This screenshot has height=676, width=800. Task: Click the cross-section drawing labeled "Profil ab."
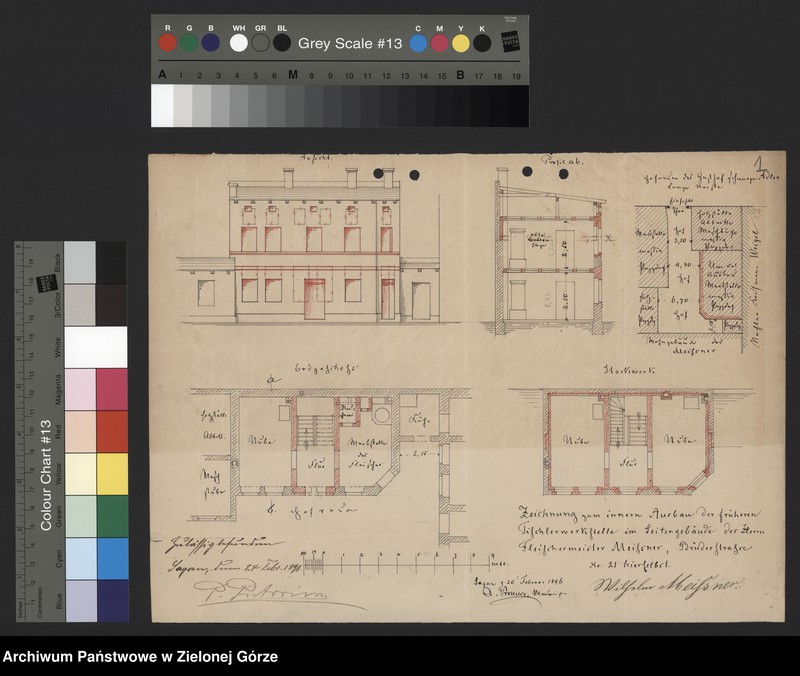click(548, 251)
